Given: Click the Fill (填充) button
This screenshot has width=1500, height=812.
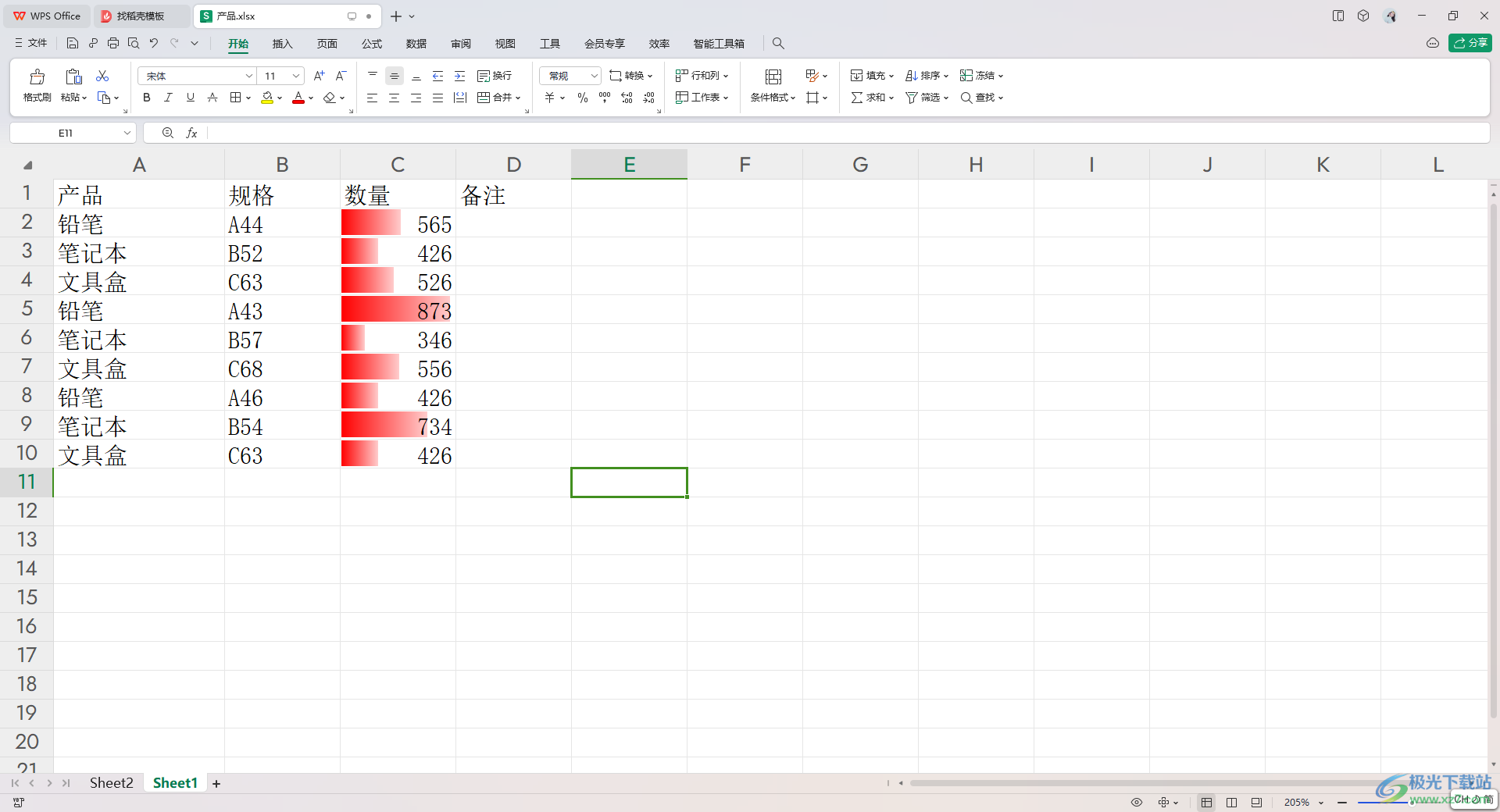Looking at the screenshot, I should [872, 76].
